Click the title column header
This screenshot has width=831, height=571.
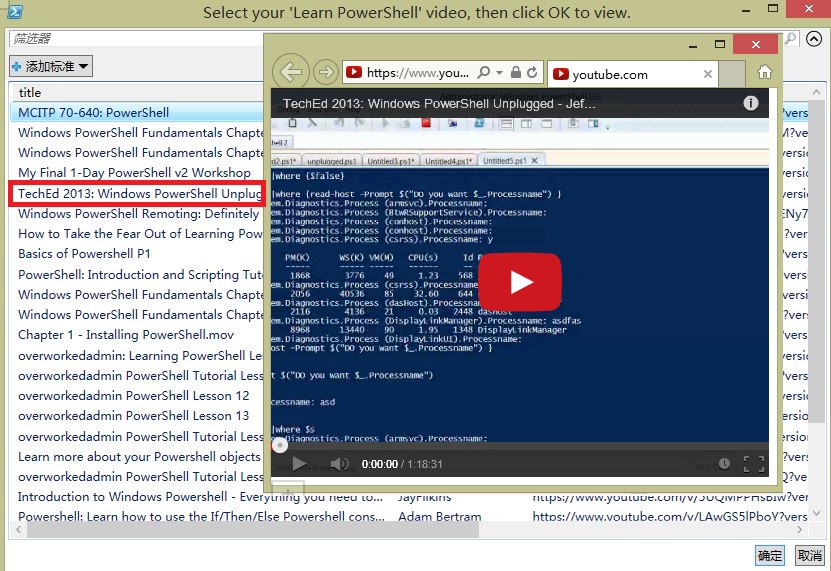coord(138,92)
